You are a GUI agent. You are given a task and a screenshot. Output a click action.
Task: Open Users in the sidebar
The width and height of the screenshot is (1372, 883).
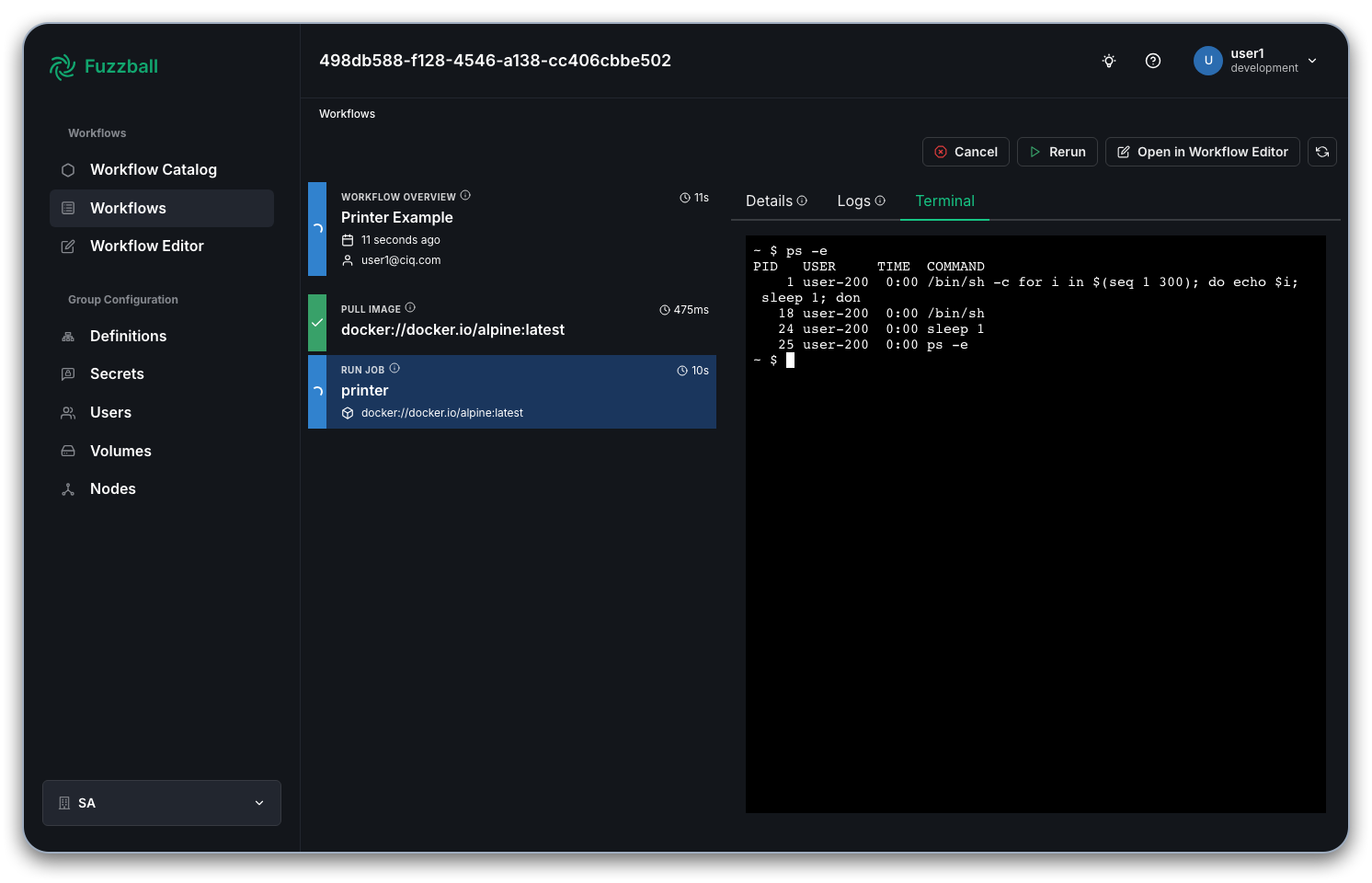coord(162,412)
